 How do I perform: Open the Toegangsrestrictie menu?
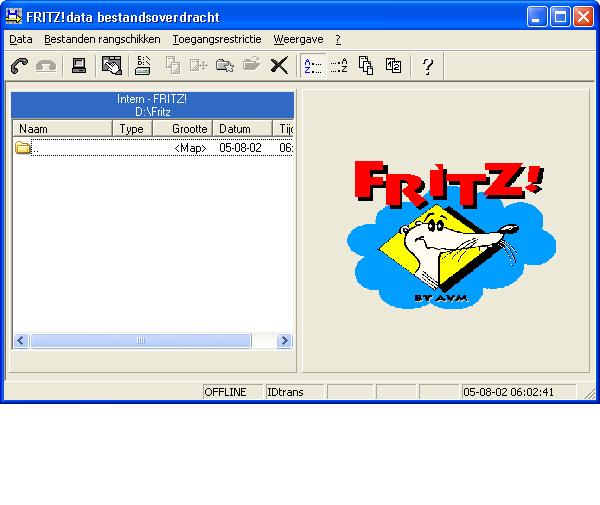coord(217,39)
